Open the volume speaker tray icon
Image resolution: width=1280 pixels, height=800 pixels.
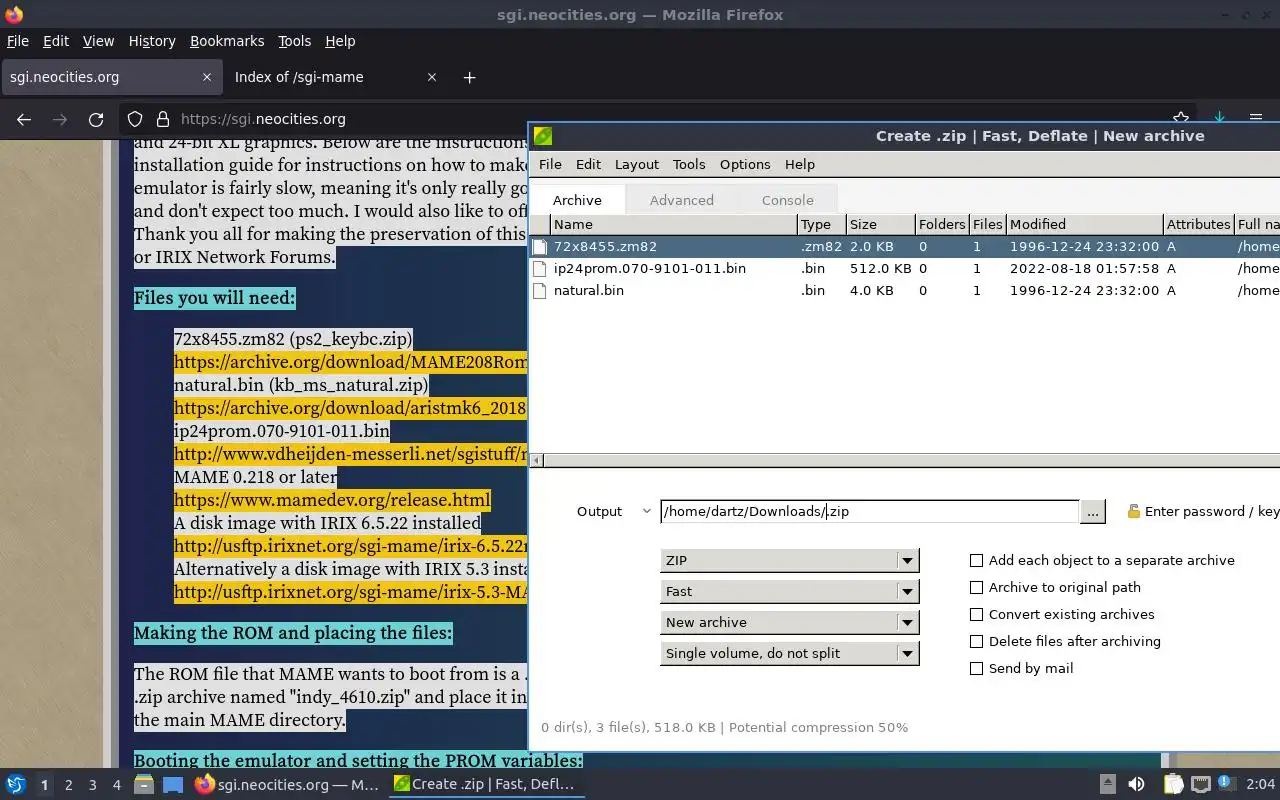1136,784
